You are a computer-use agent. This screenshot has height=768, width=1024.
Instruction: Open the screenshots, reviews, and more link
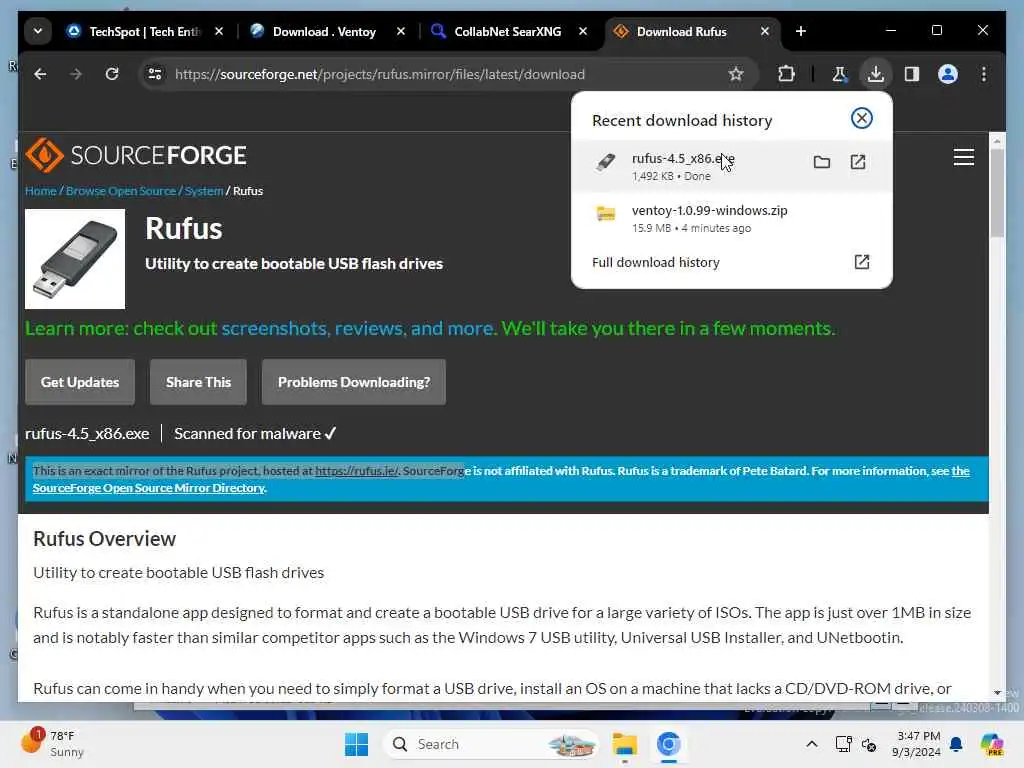pos(358,328)
